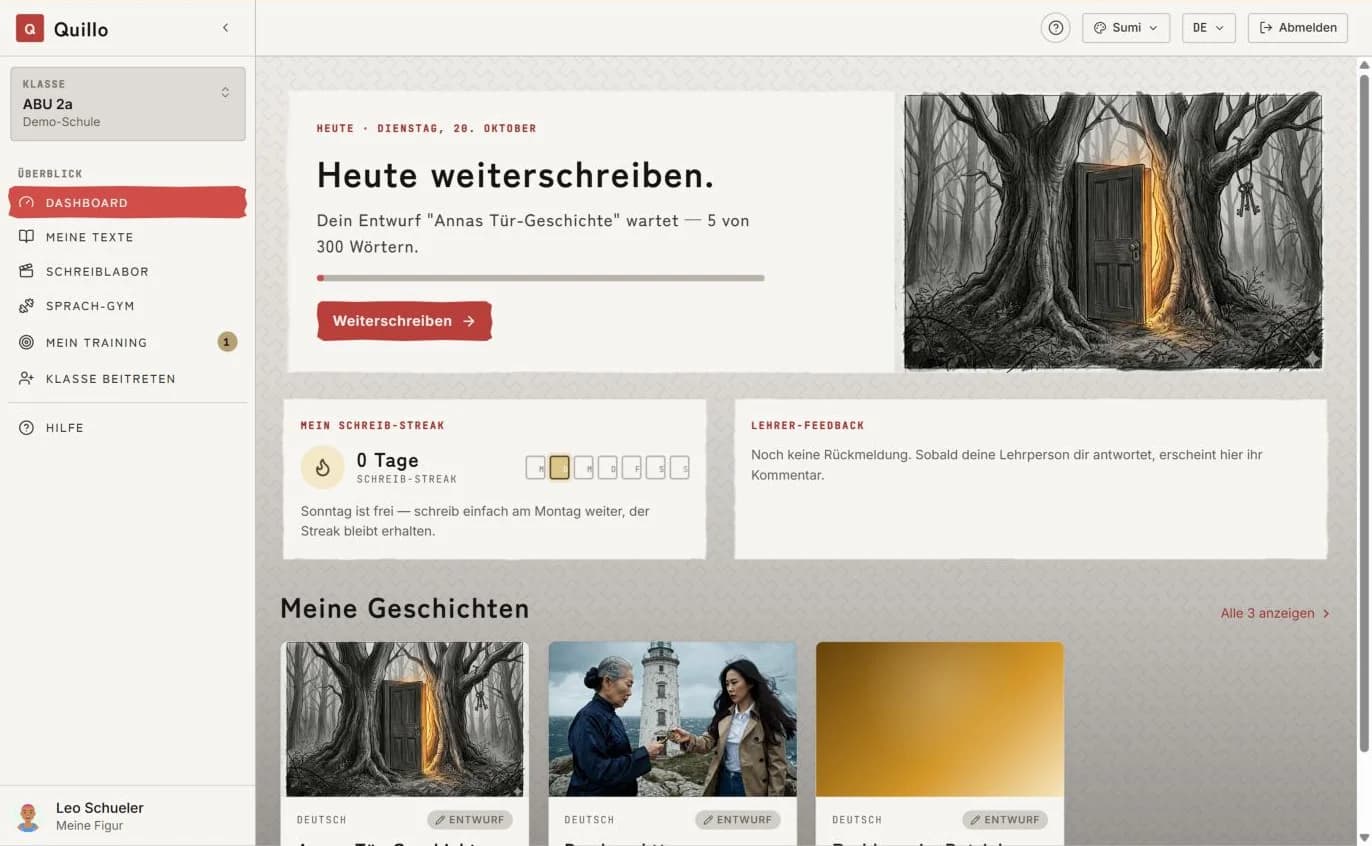Click the "Heute weiterschreiben." heading
This screenshot has width=1372, height=846.
pos(515,176)
